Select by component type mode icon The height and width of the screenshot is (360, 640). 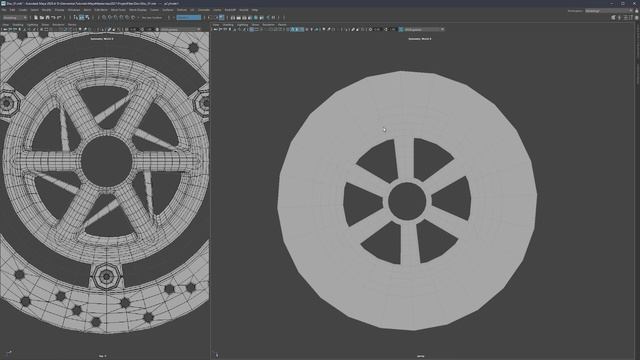click(87, 18)
